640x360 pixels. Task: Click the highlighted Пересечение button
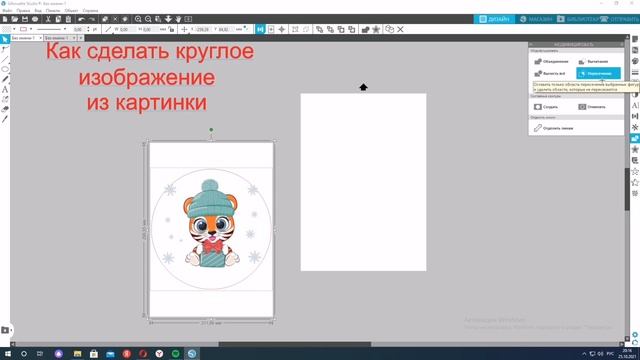pyautogui.click(x=598, y=73)
